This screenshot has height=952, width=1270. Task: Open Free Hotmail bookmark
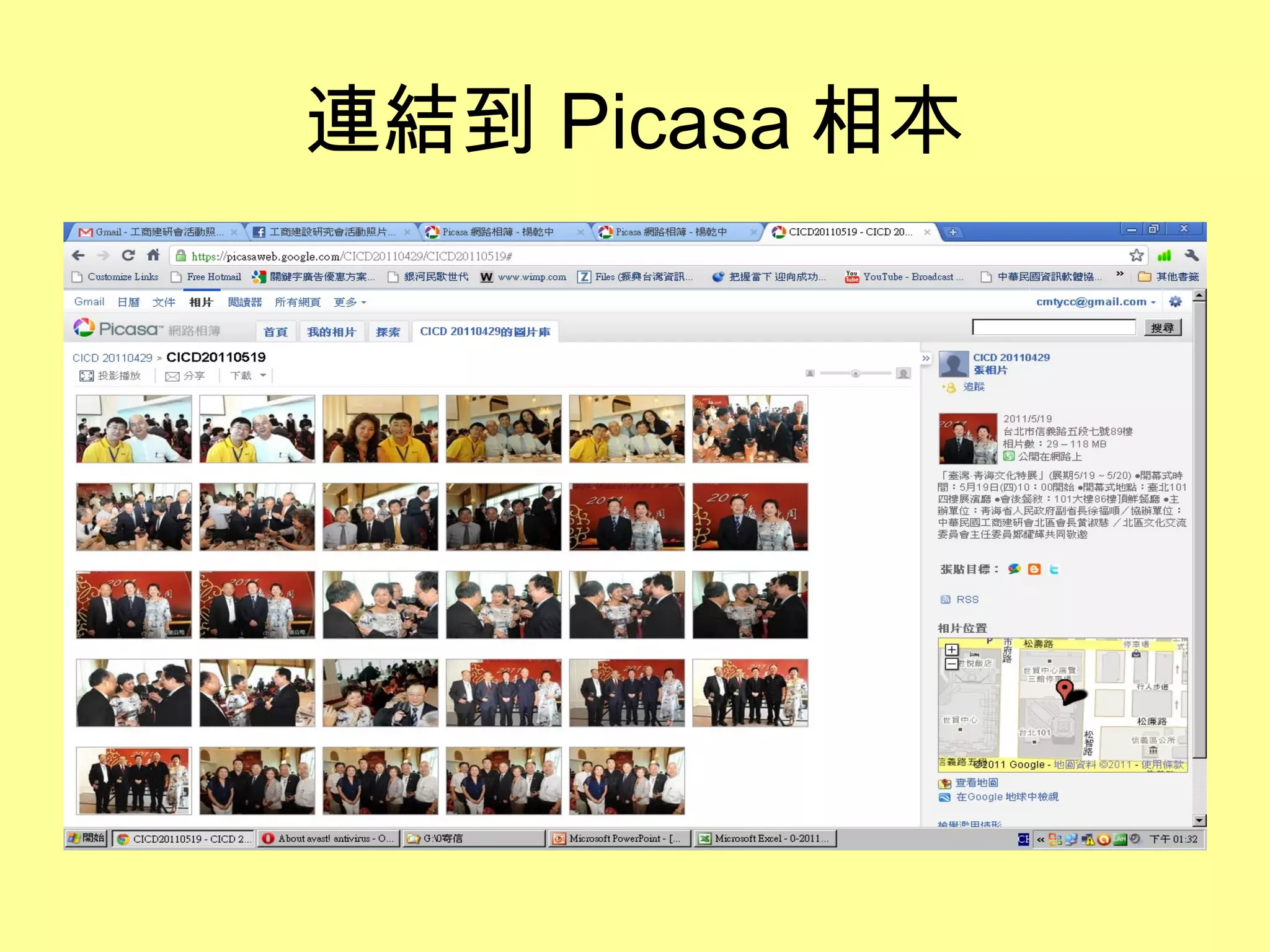click(206, 276)
